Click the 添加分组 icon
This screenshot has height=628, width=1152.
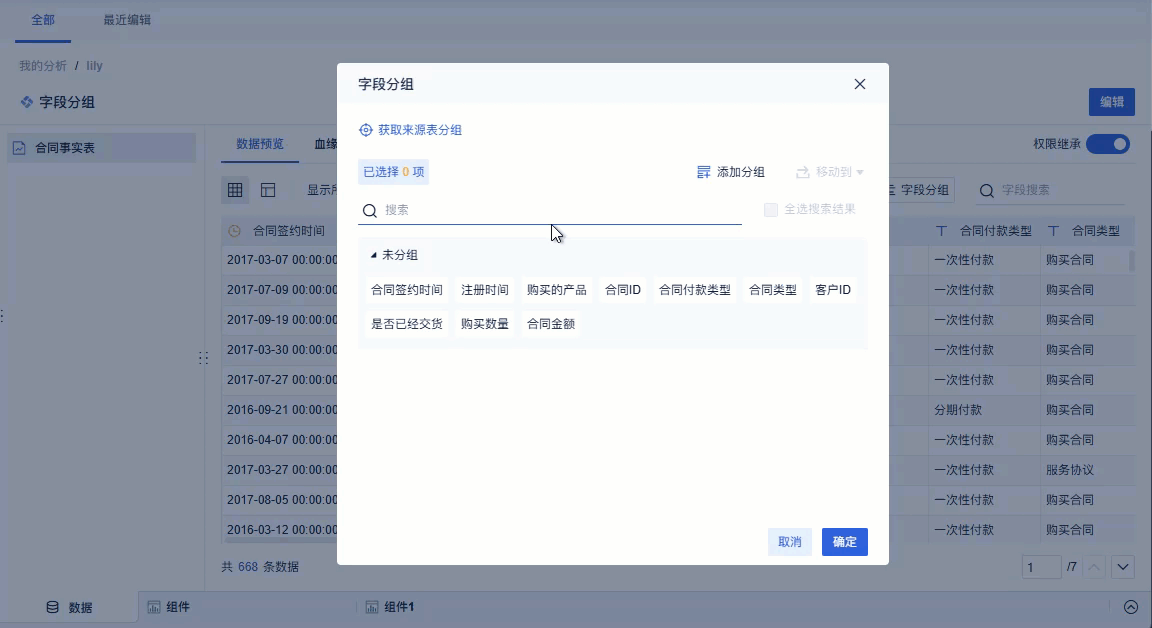coord(703,172)
